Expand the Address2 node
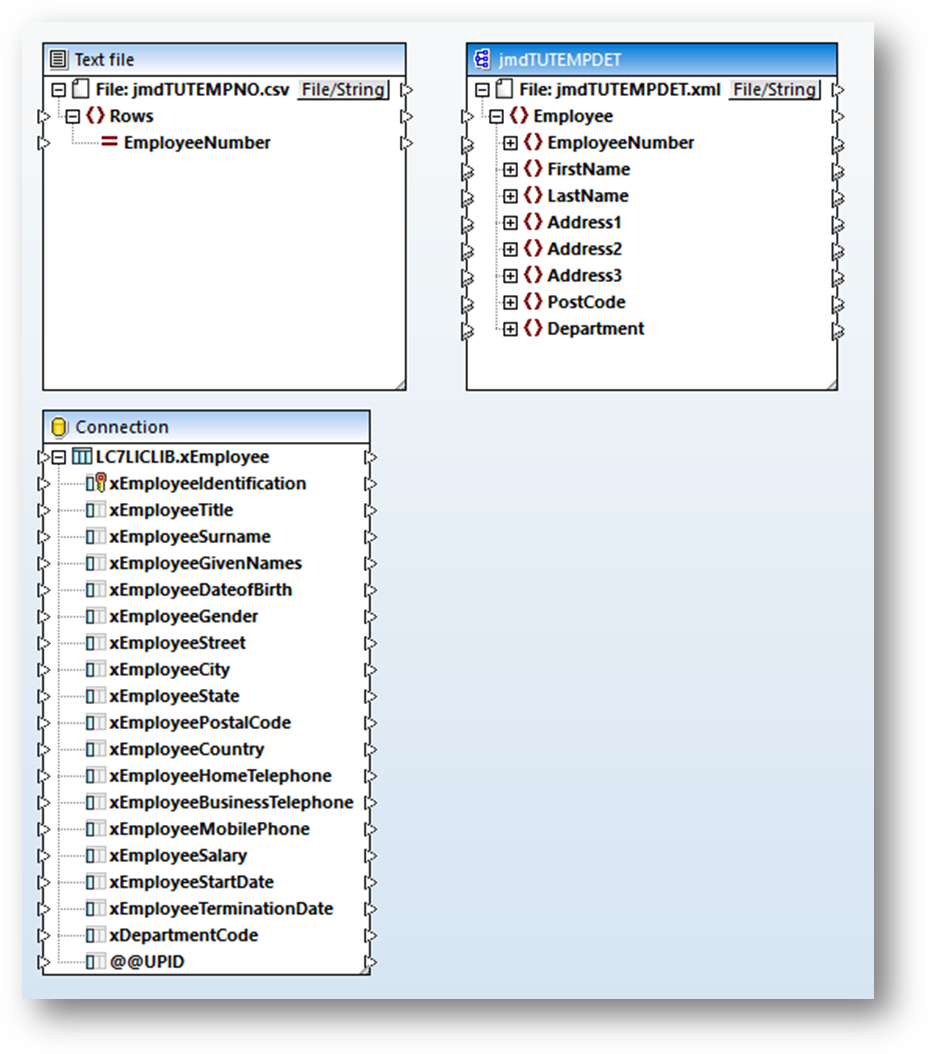The height and width of the screenshot is (1054, 929). click(x=511, y=249)
